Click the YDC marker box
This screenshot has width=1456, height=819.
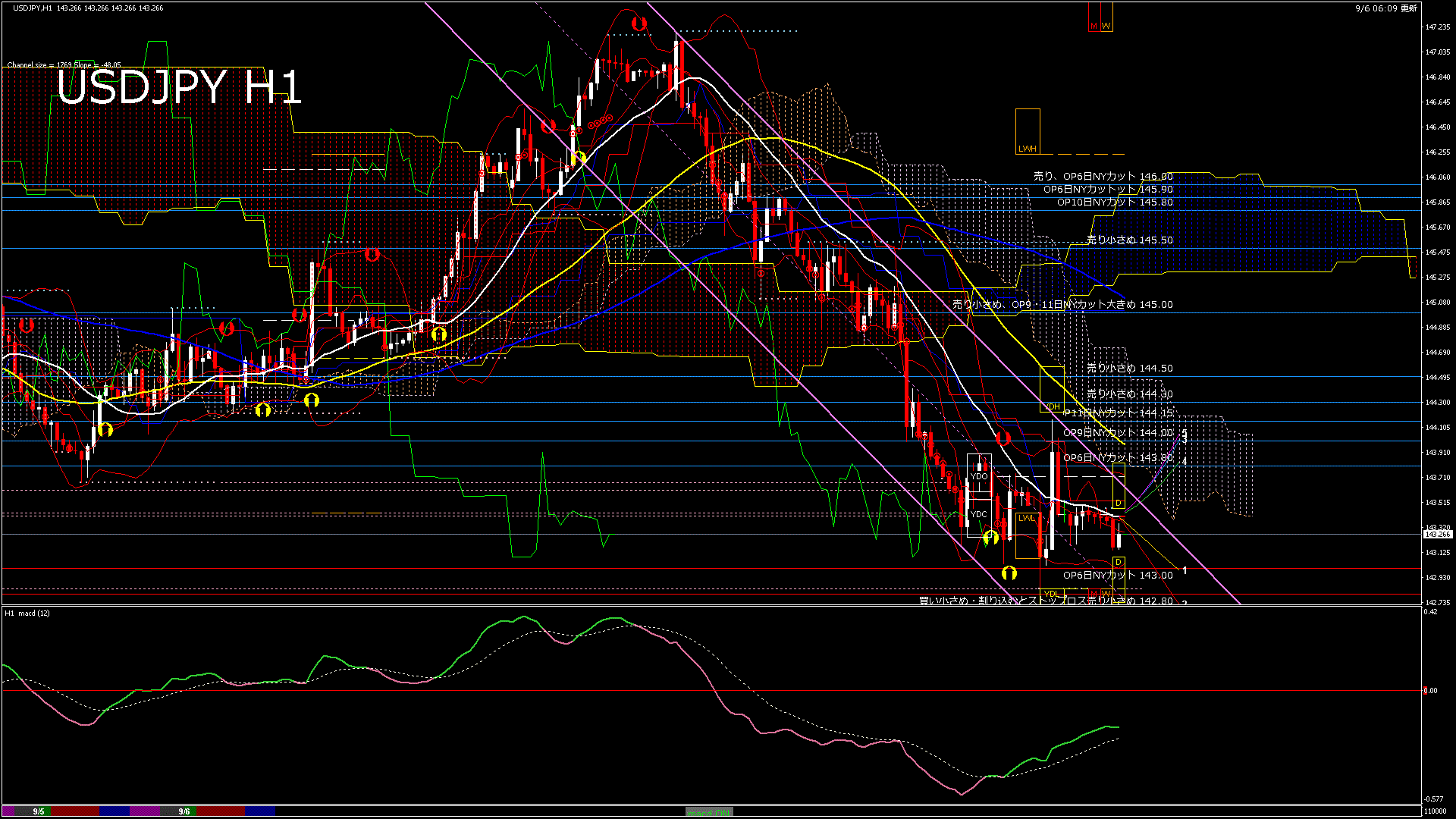coord(979,514)
